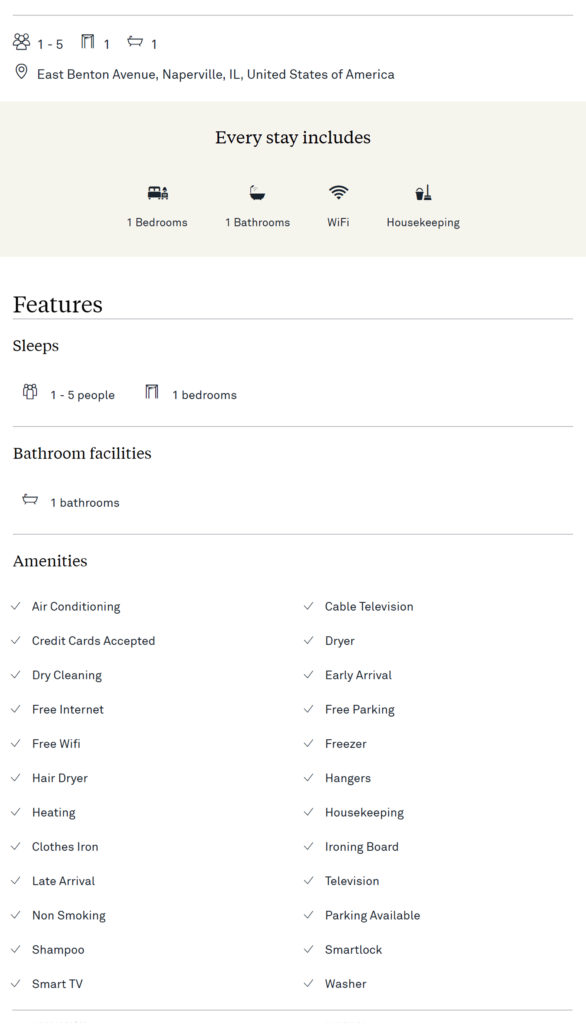Viewport: 586px width, 1024px height.
Task: Click the guests icon beside 1 - 5
Action: (x=22, y=42)
